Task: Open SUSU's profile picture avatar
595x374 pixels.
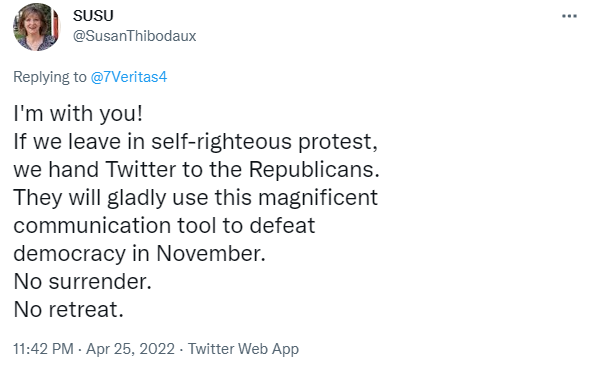Action: click(36, 27)
